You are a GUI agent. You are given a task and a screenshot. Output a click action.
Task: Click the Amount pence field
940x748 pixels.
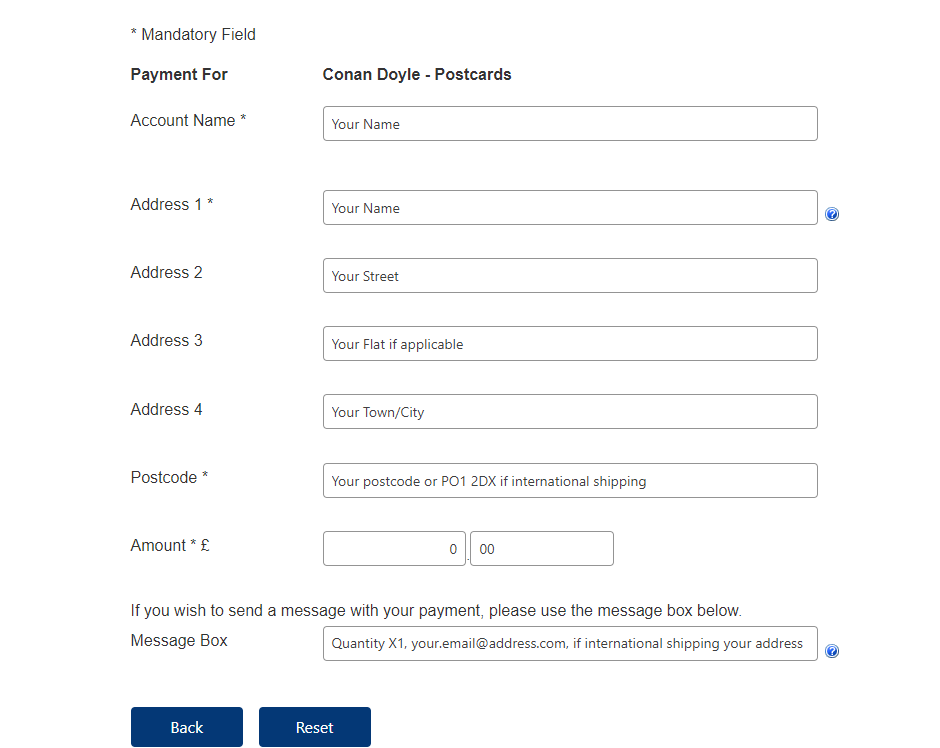[x=541, y=549]
